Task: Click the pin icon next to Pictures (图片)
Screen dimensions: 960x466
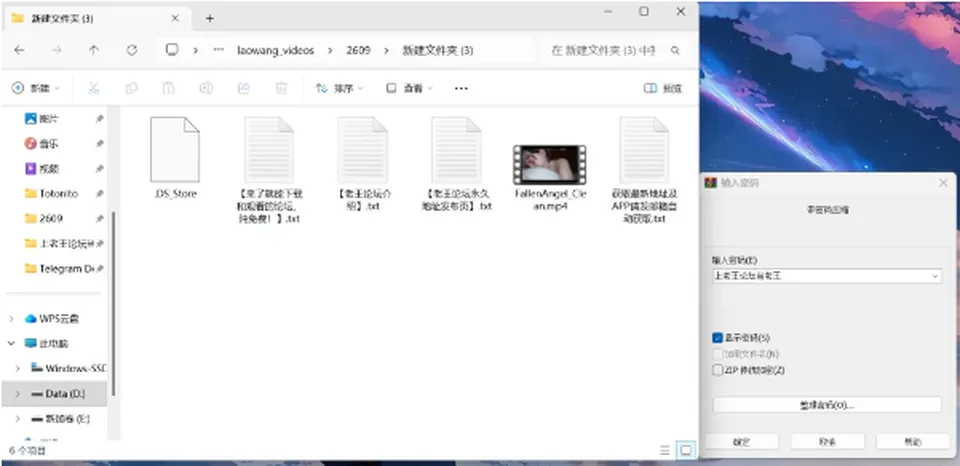Action: point(99,119)
